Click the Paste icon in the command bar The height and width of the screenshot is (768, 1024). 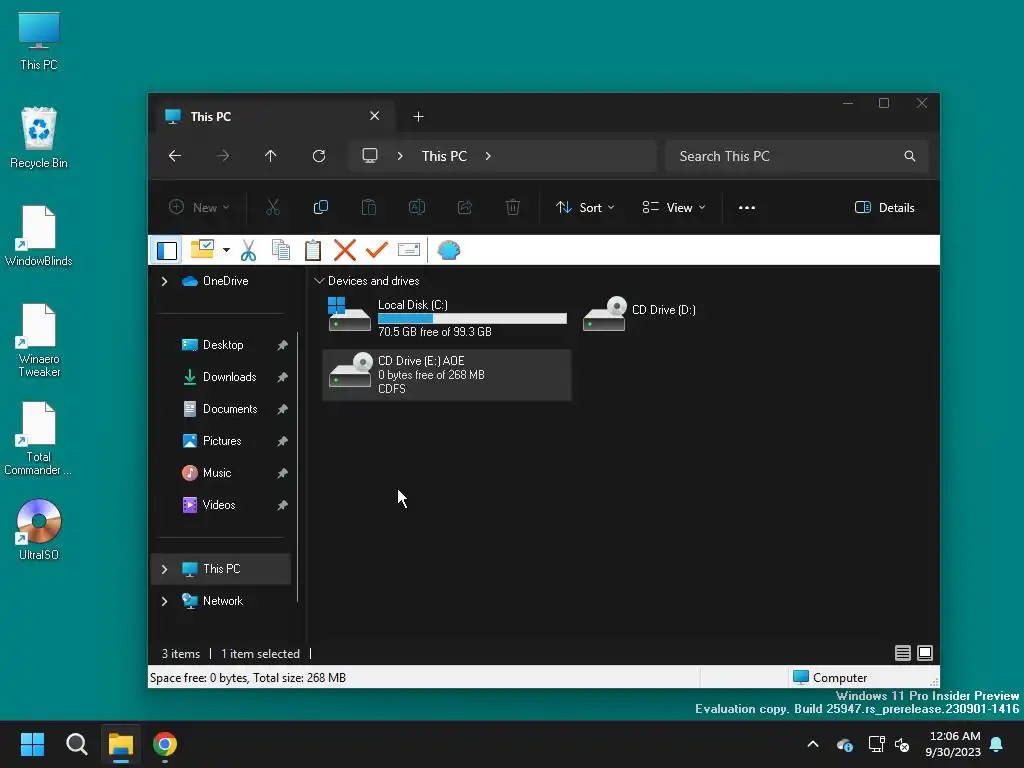tap(369, 208)
